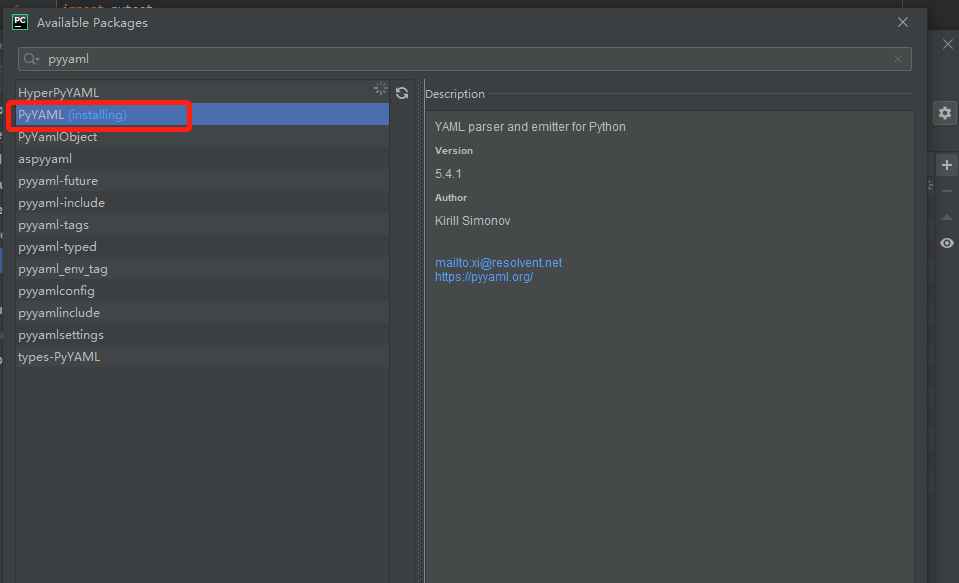Open the https://pyyaml.org/ link
The image size is (959, 583).
point(484,277)
